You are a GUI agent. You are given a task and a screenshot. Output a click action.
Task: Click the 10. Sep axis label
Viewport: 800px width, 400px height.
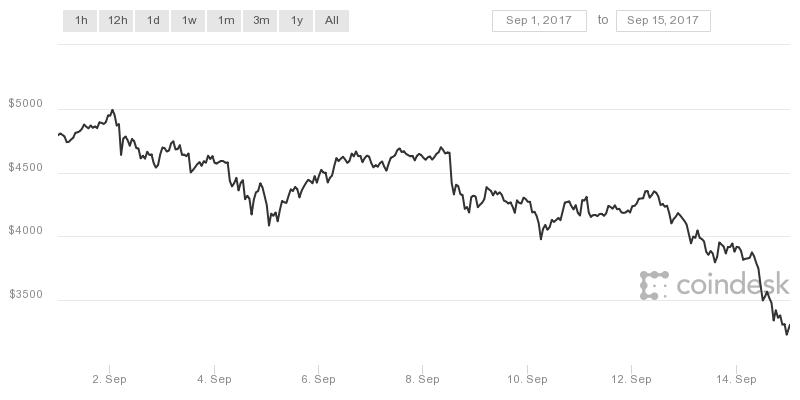(527, 379)
